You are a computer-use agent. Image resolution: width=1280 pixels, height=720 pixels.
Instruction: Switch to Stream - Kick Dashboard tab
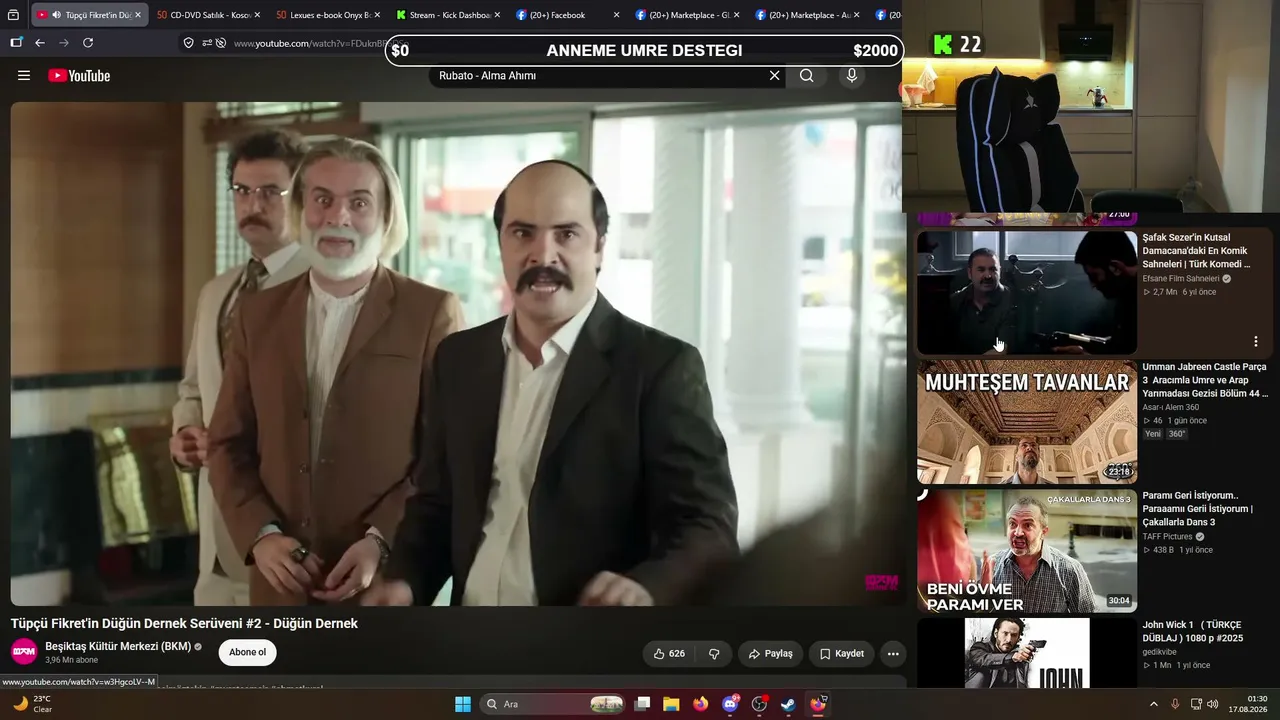448,15
